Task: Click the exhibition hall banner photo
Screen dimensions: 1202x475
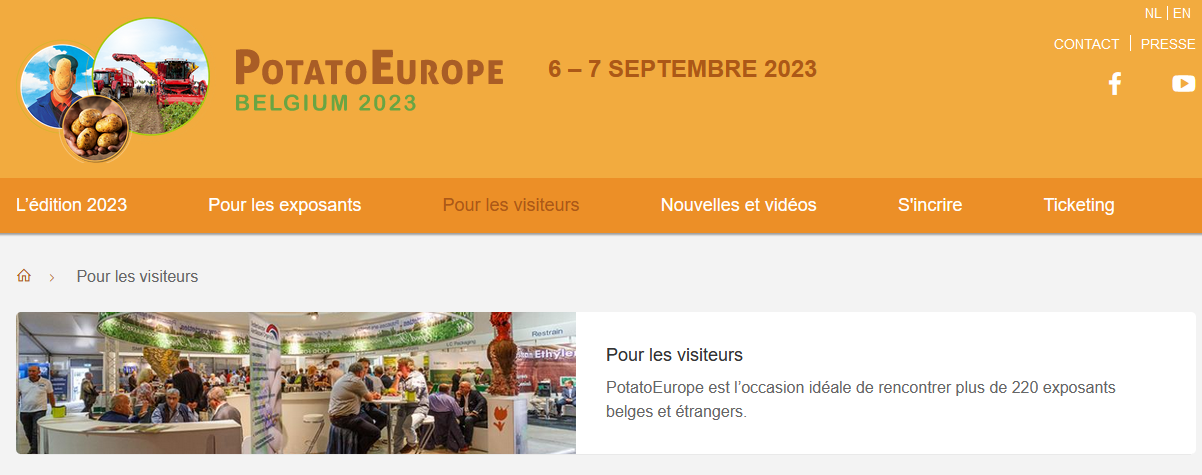Action: [296, 383]
